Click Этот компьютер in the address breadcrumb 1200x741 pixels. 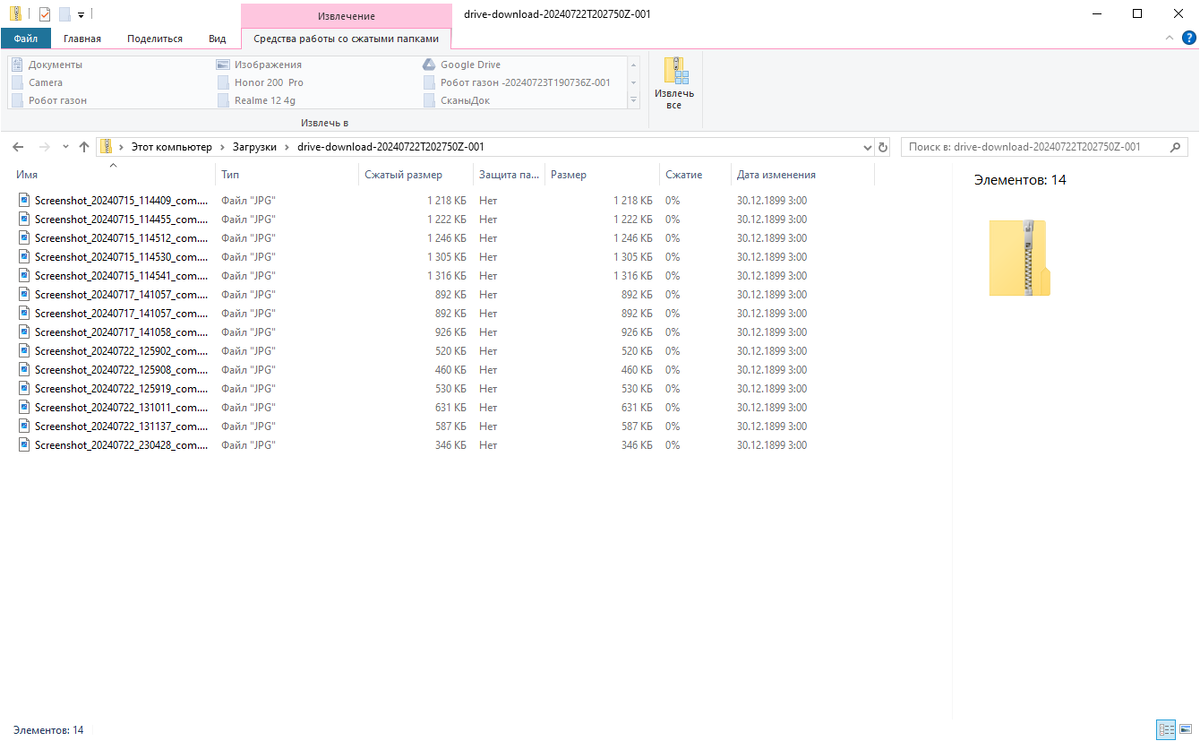(x=172, y=147)
